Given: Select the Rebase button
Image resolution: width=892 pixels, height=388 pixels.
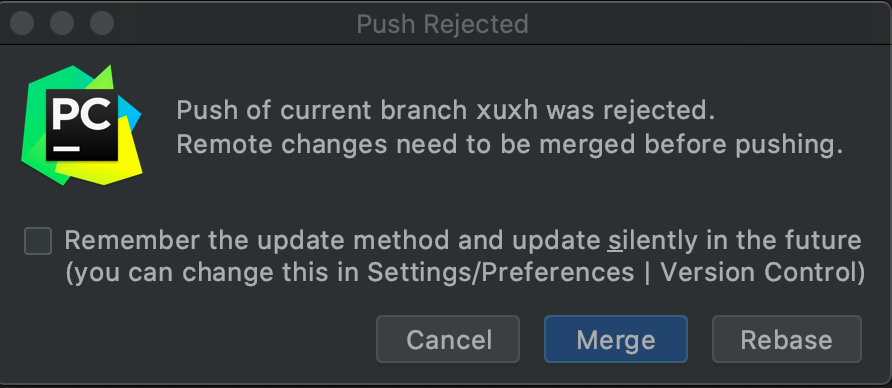Looking at the screenshot, I should 787,339.
